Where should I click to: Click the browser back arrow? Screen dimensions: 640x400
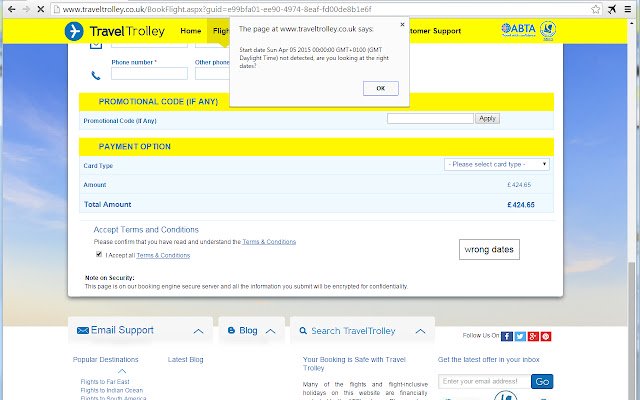12,9
